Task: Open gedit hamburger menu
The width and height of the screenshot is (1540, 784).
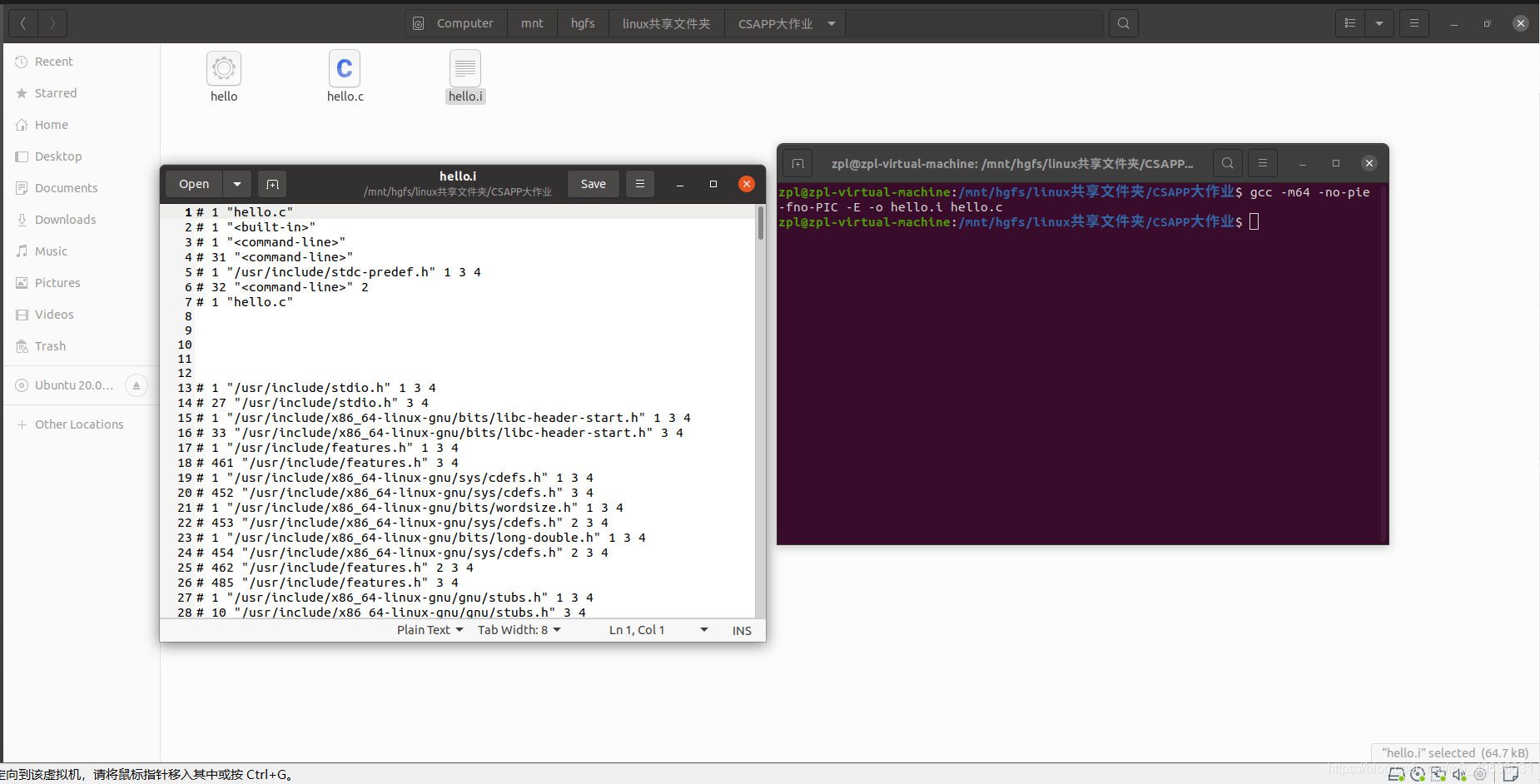Action: click(x=640, y=184)
